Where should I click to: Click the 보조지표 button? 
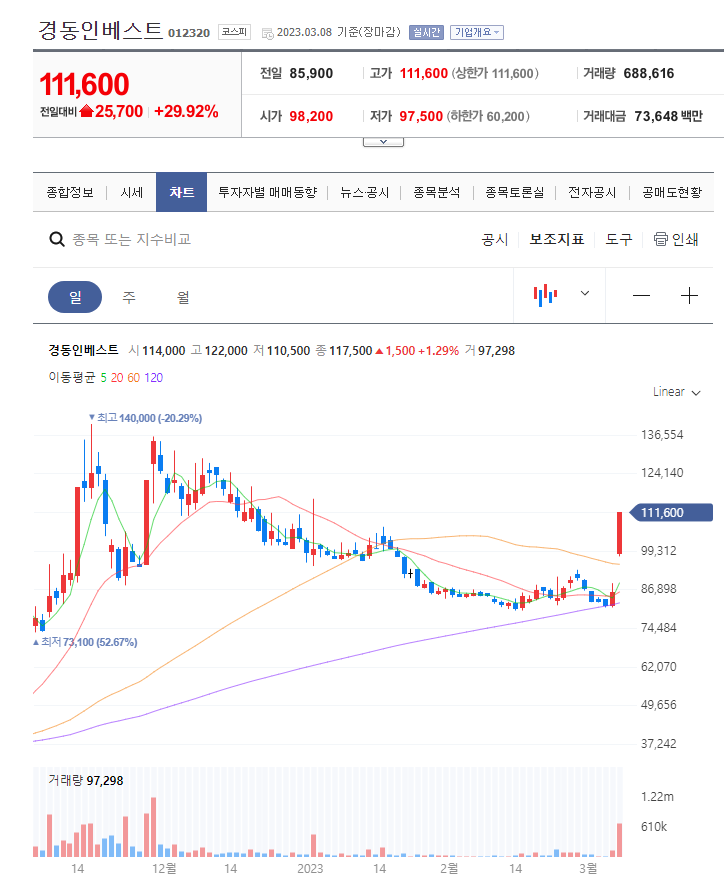557,239
